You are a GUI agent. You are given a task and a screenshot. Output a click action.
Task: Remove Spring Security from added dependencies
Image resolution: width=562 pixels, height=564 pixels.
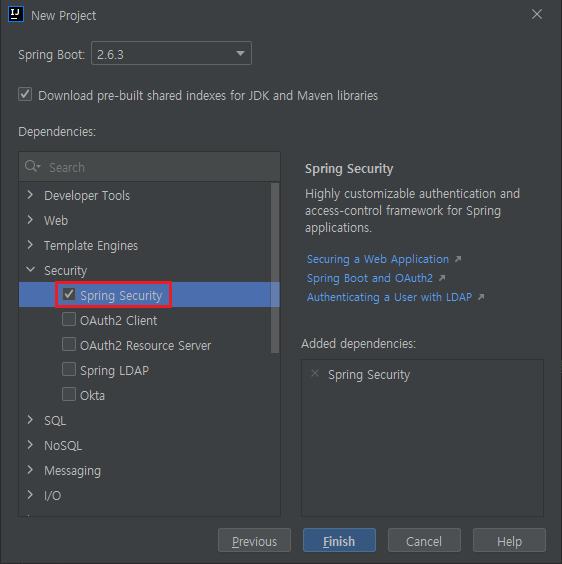pyautogui.click(x=315, y=373)
